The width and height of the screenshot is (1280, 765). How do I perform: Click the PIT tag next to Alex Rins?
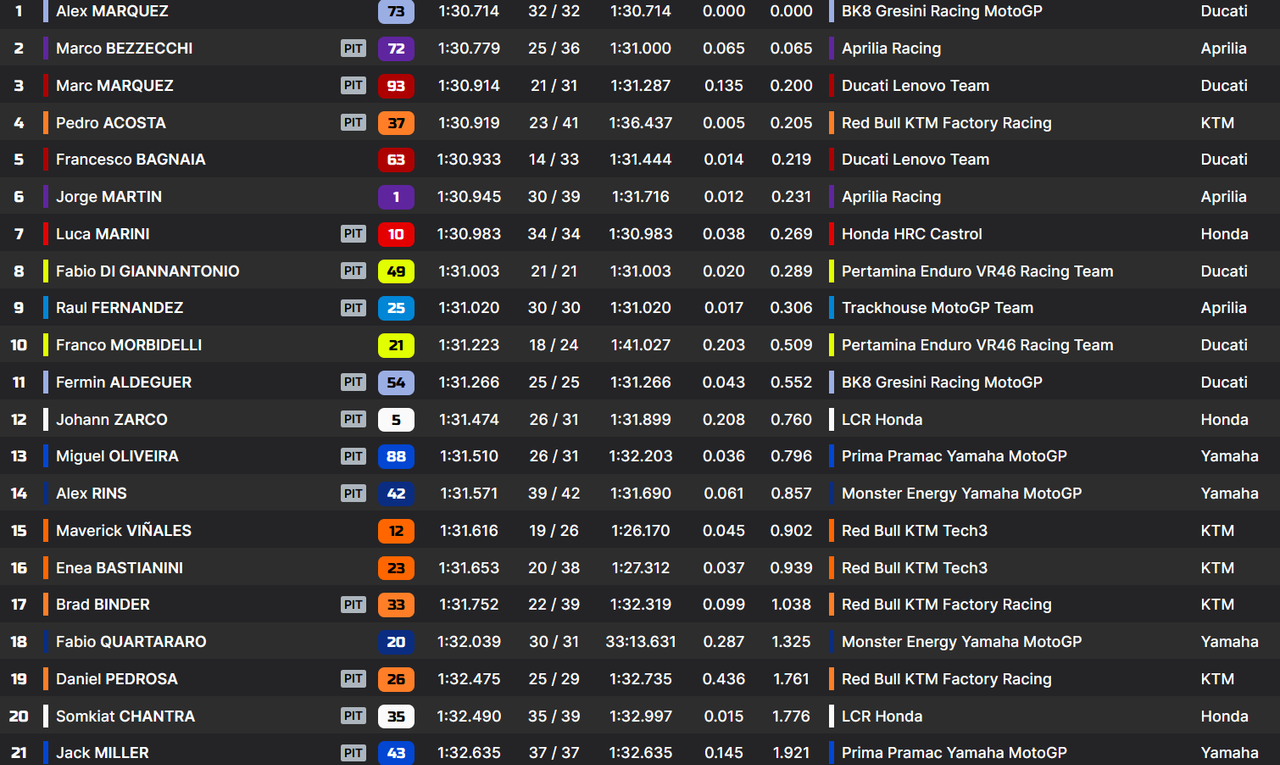(353, 493)
